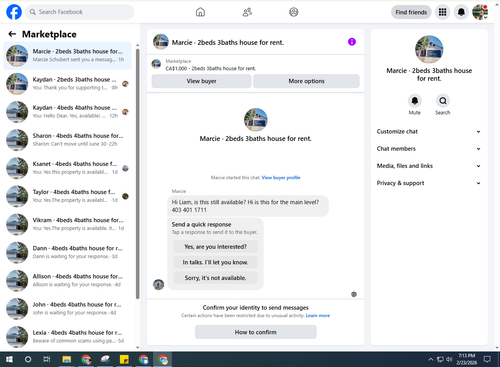Mute this chat with bell icon

pos(415,101)
